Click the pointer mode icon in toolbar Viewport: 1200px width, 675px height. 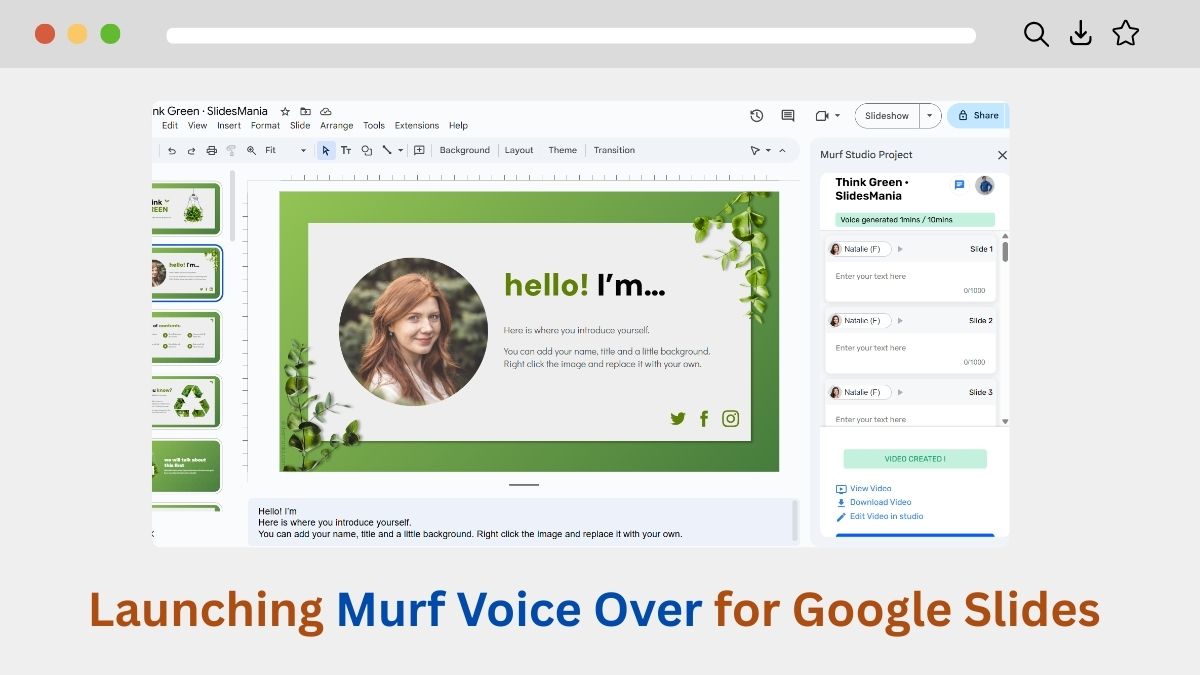click(x=756, y=151)
